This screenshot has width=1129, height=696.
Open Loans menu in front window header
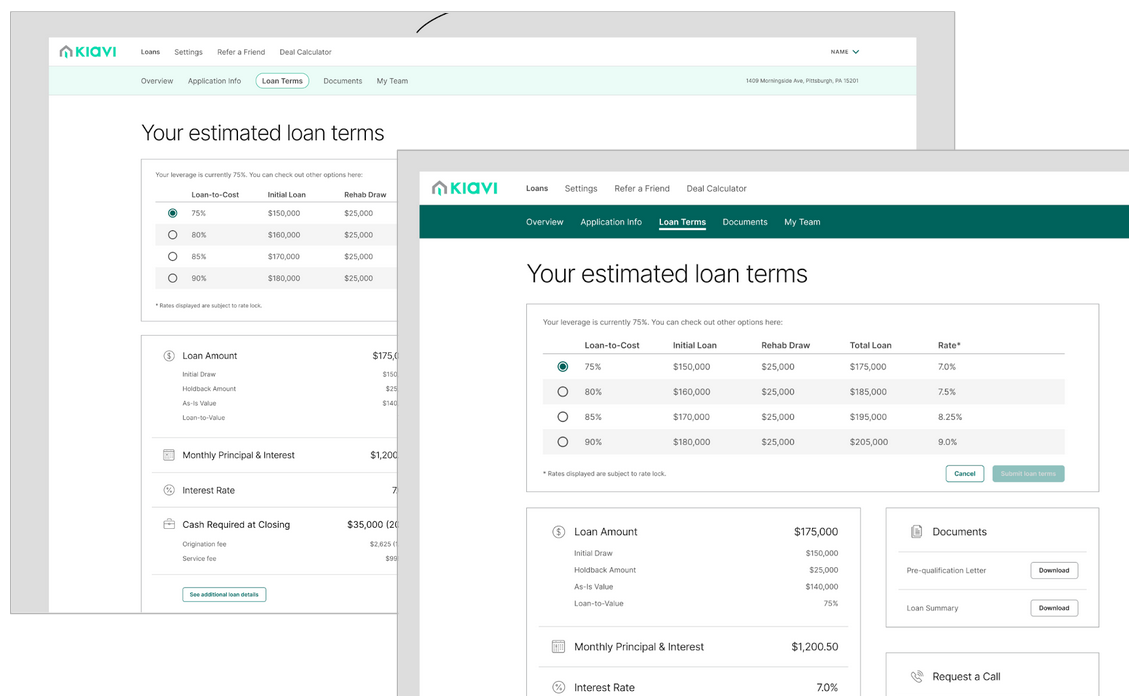(x=536, y=189)
